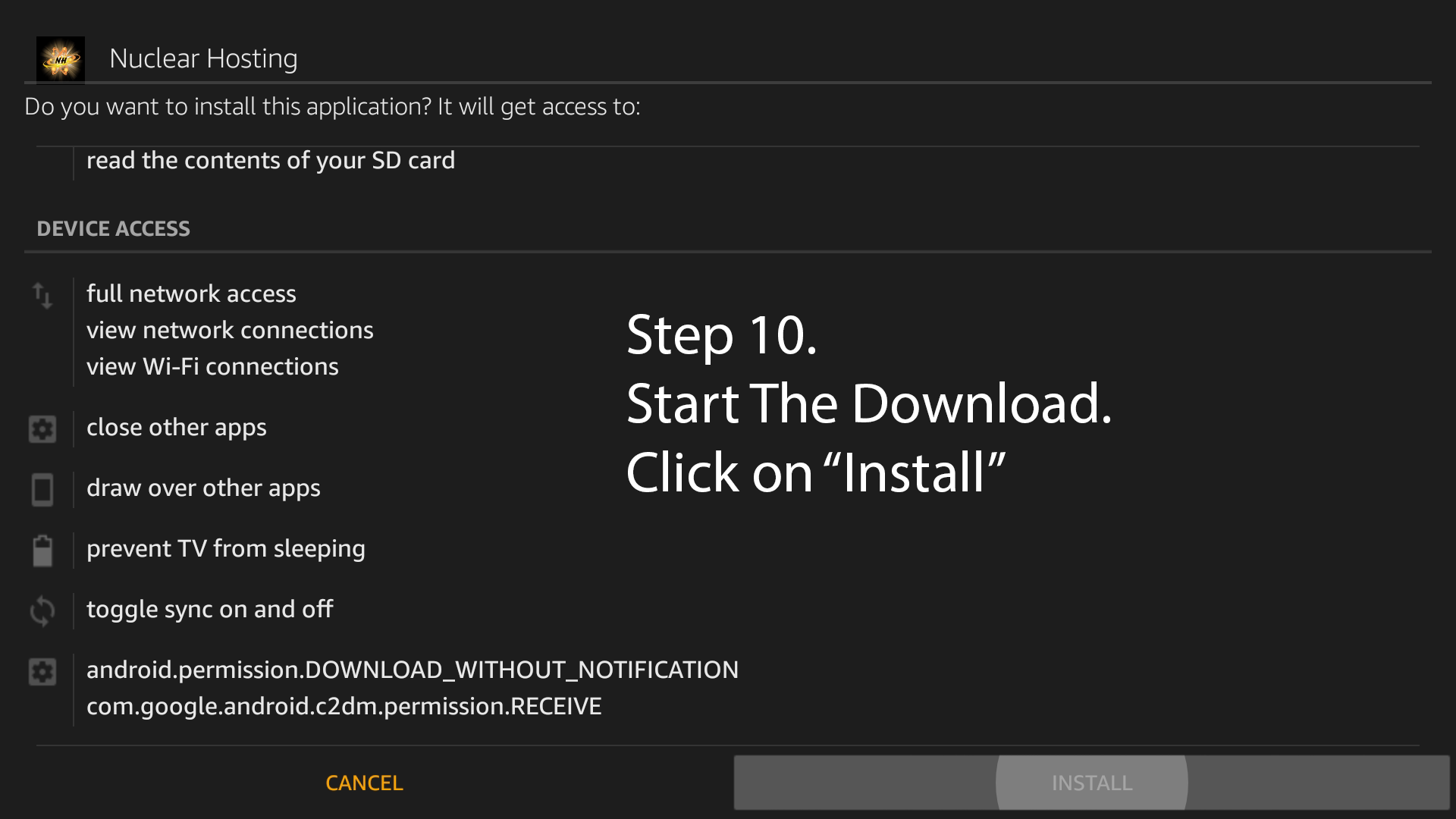Select toggle sync on and off entry
1456x819 pixels.
click(x=209, y=609)
